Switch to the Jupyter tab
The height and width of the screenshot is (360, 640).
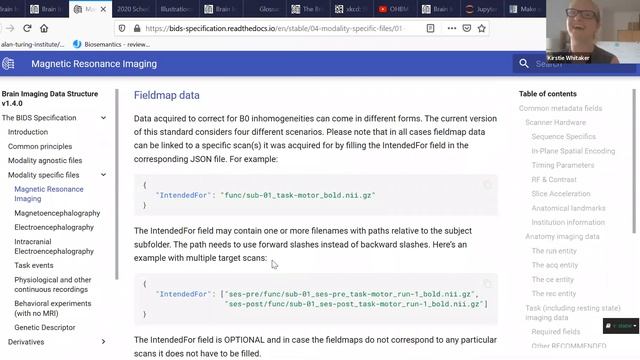482,9
